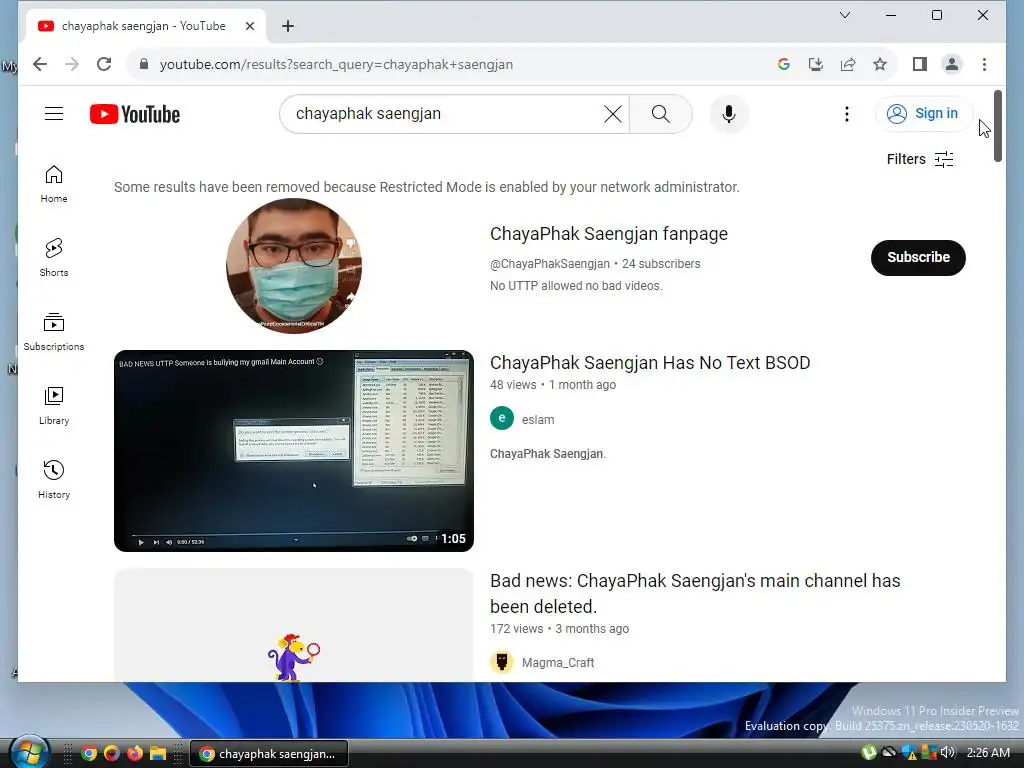This screenshot has width=1024, height=768.
Task: Open File Explorer from the taskbar
Action: [x=157, y=754]
